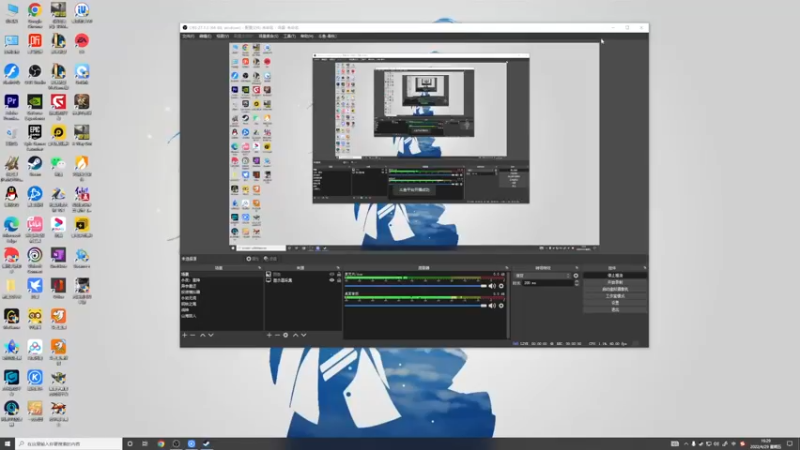
Task: Open Task View on the taskbar
Action: 145,444
